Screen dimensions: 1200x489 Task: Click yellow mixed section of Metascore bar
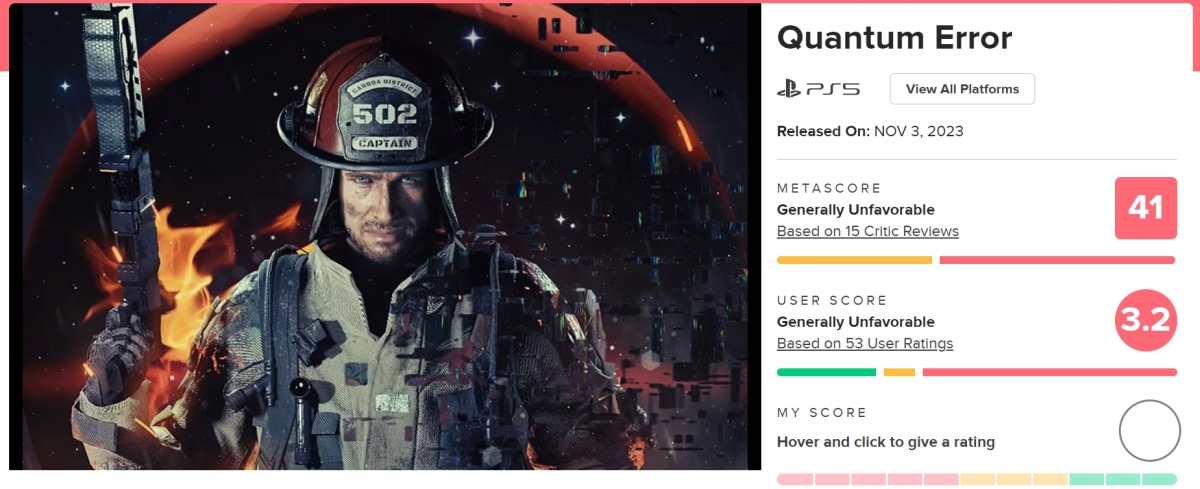click(854, 260)
